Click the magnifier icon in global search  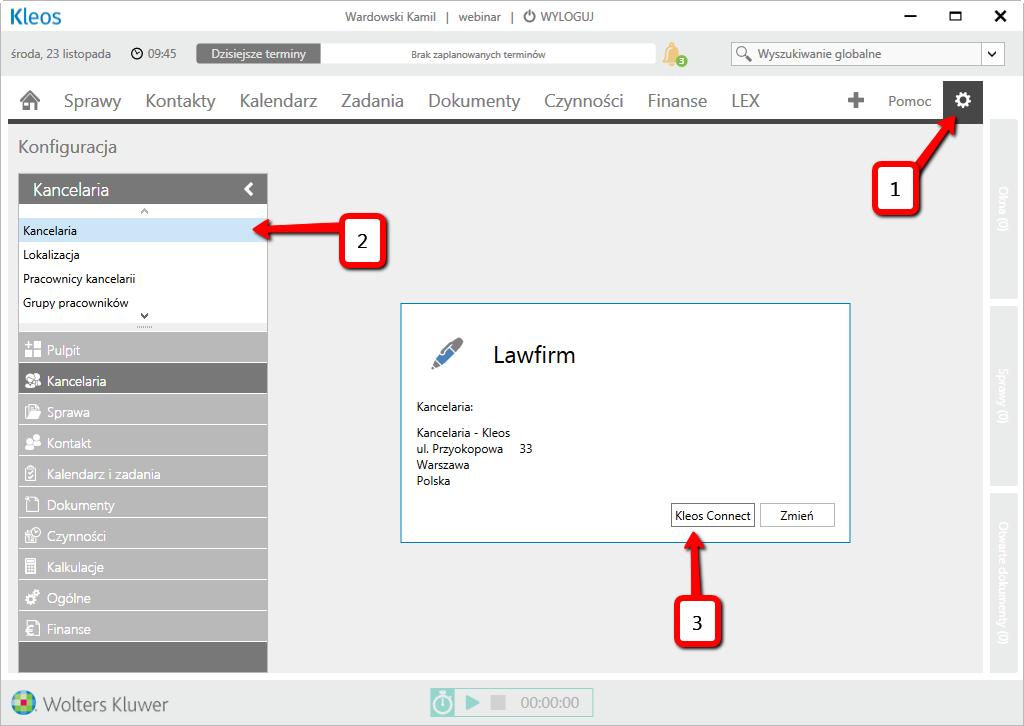(x=743, y=54)
